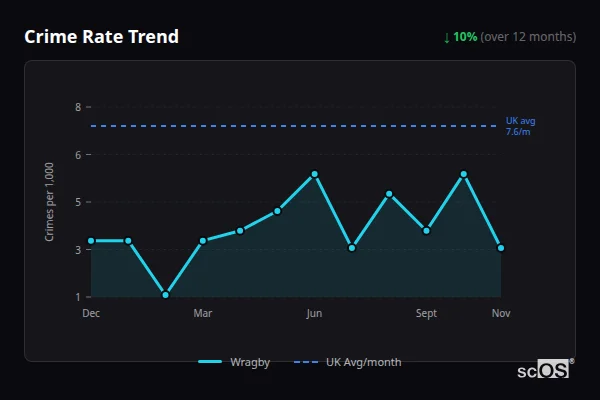Select the January data point

click(x=128, y=241)
